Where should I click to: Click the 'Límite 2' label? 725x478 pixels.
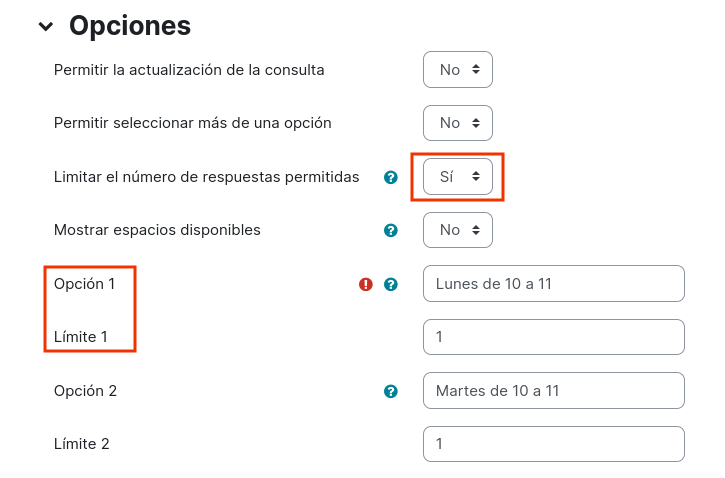(x=81, y=444)
